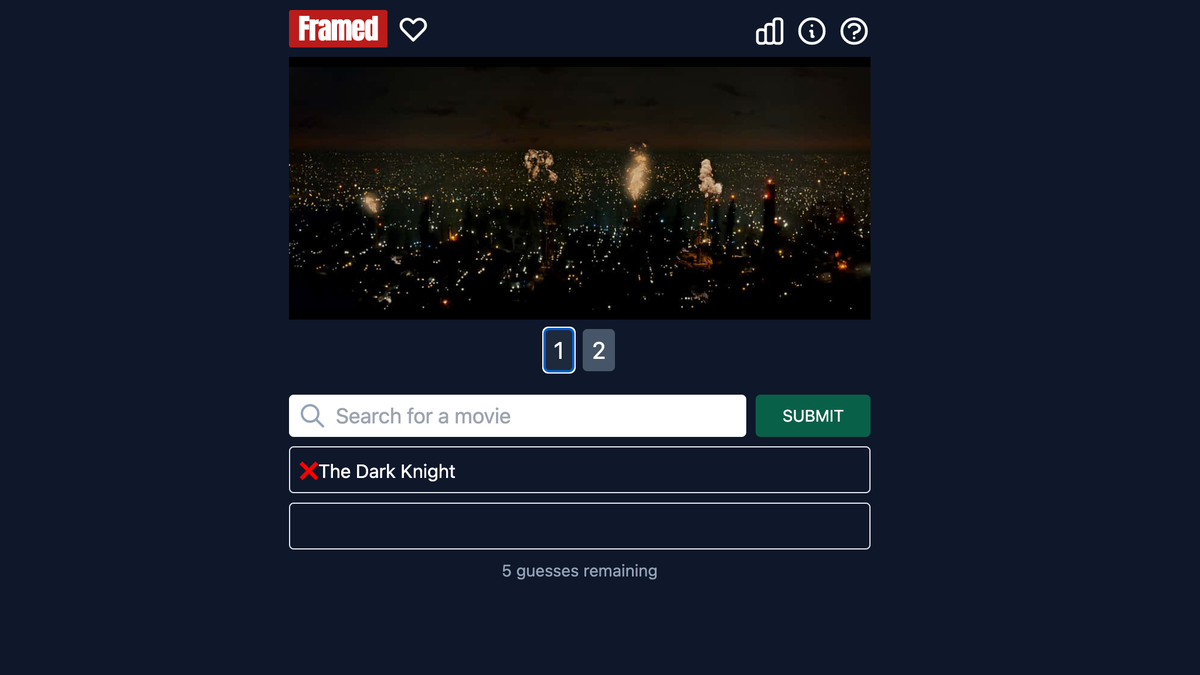Open the movie still of city lights
1200x675 pixels.
pyautogui.click(x=579, y=188)
